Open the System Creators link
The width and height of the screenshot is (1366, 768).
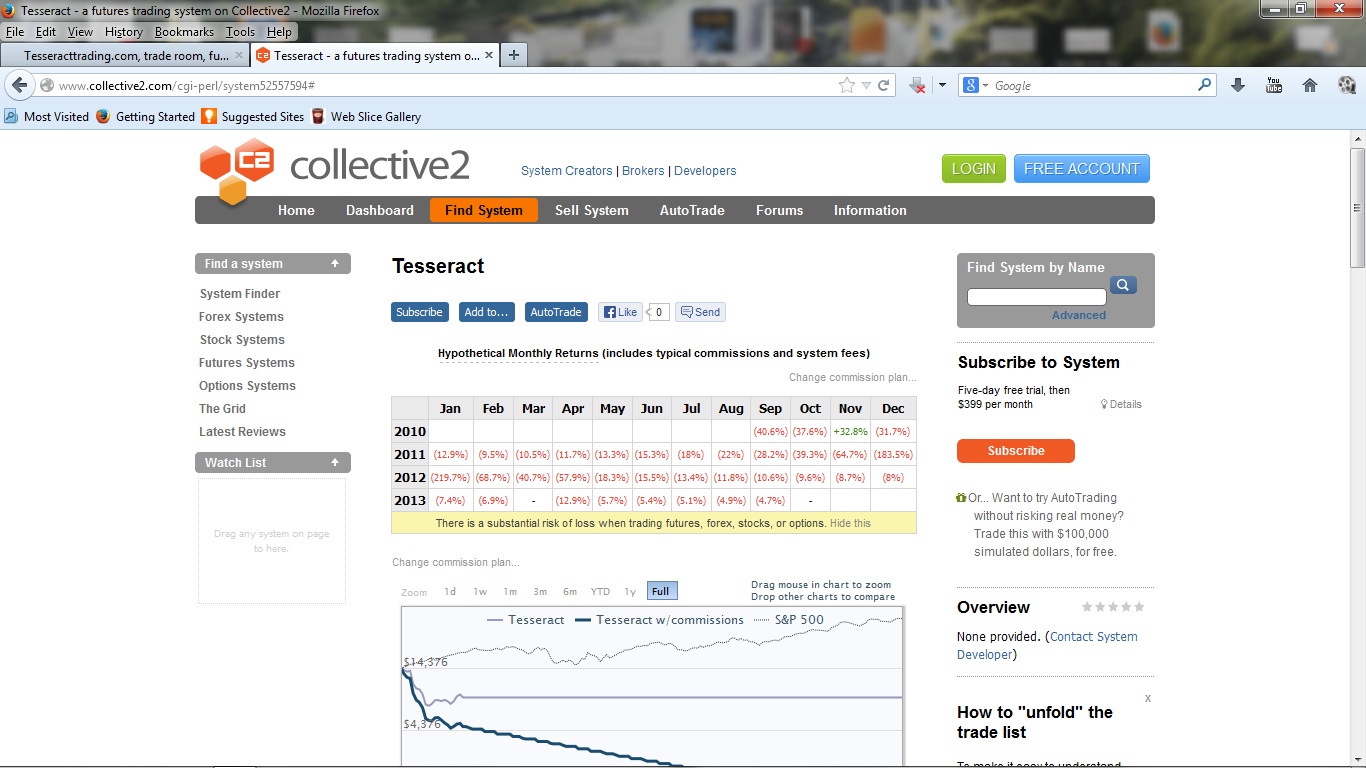[x=566, y=171]
